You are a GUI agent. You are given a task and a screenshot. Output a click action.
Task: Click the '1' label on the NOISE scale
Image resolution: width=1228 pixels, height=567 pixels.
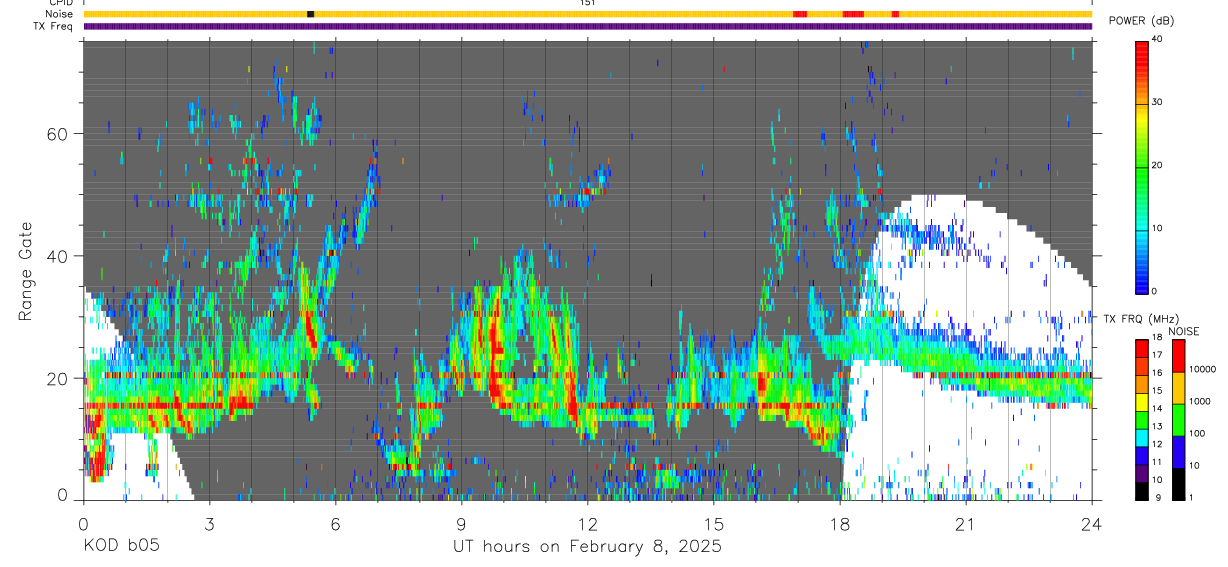[x=1191, y=498]
